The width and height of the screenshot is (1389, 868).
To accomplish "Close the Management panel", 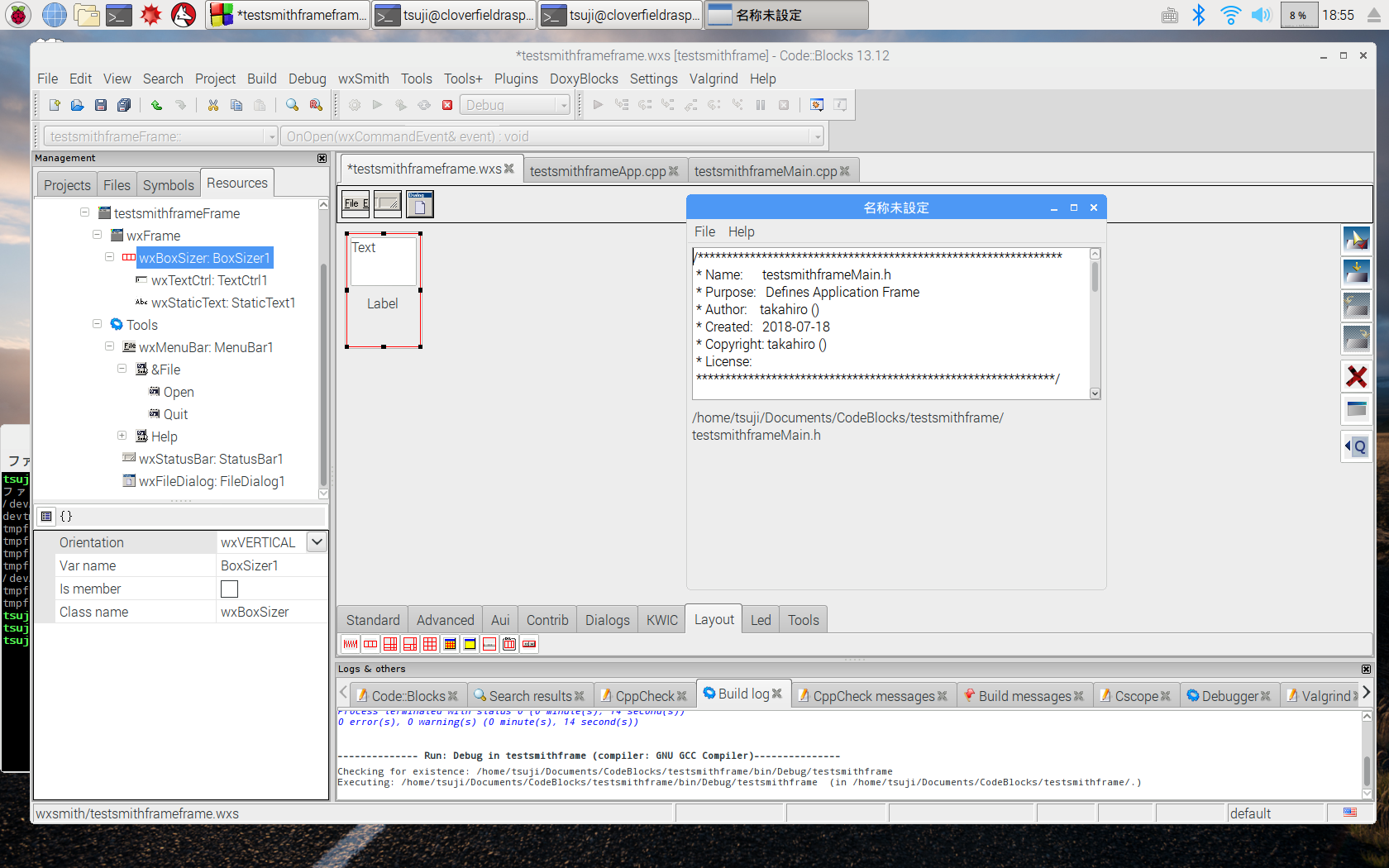I will [322, 158].
